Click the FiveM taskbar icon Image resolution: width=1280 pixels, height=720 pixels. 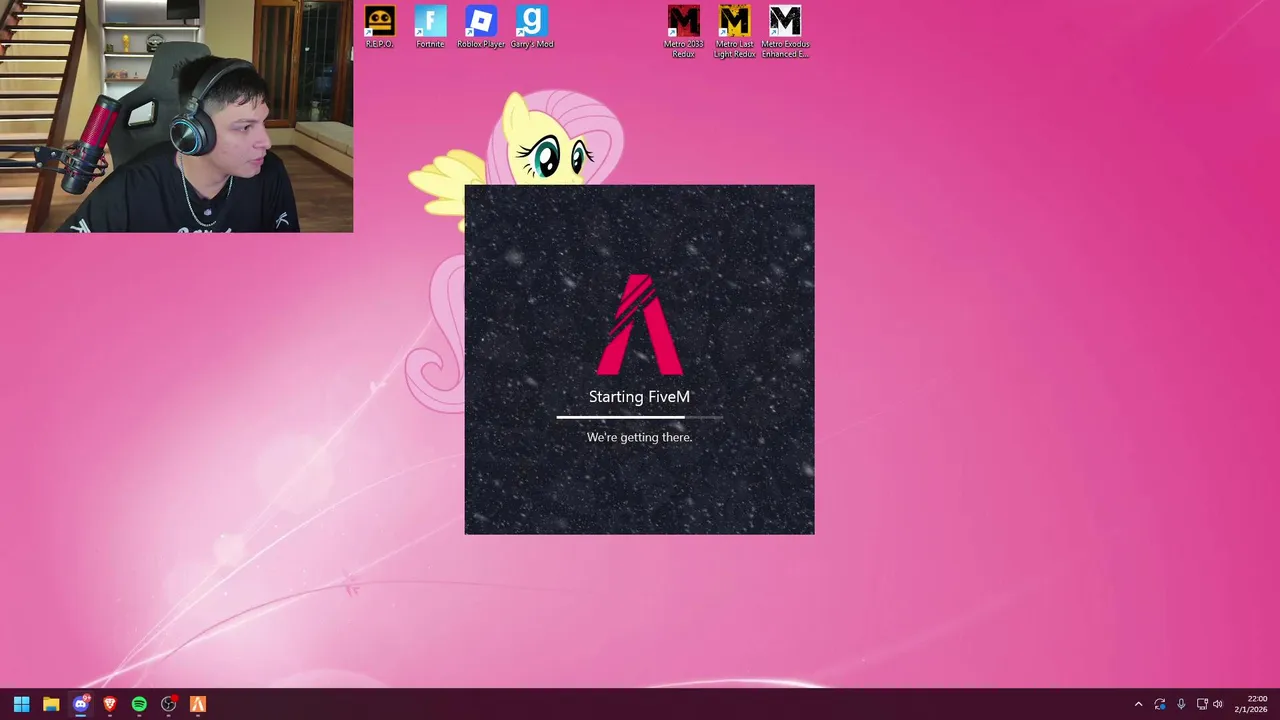[x=198, y=704]
